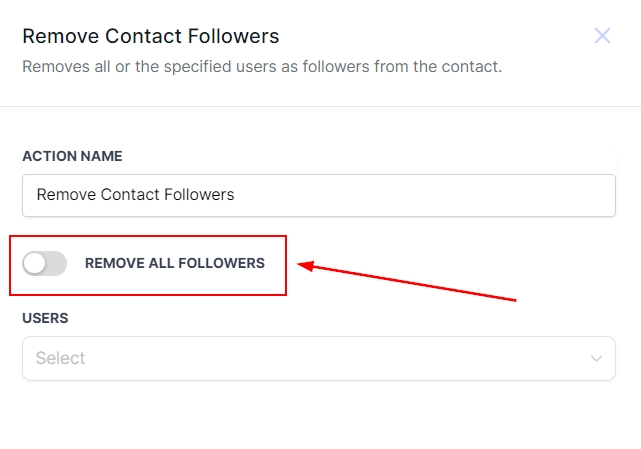The image size is (641, 449).
Task: Dismiss the dialog using the X icon
Action: point(602,36)
